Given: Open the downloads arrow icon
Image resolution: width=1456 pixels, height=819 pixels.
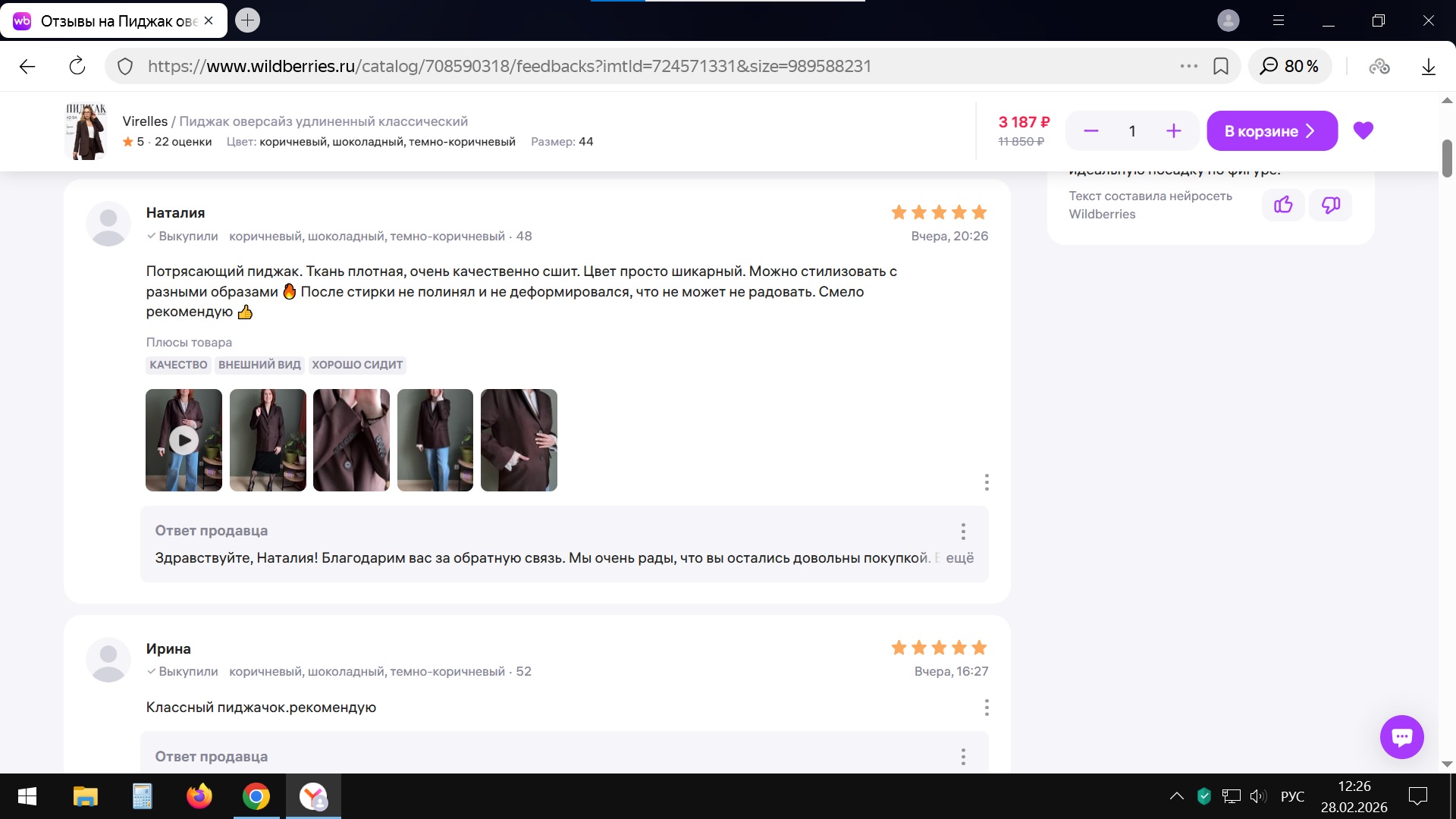Looking at the screenshot, I should pyautogui.click(x=1428, y=66).
